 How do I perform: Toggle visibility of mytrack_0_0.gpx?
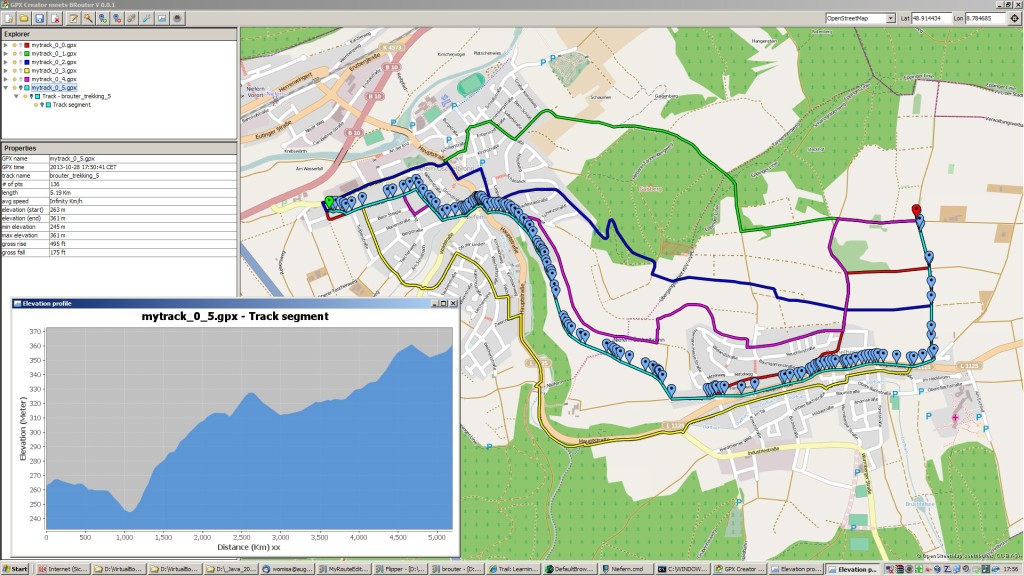14,46
